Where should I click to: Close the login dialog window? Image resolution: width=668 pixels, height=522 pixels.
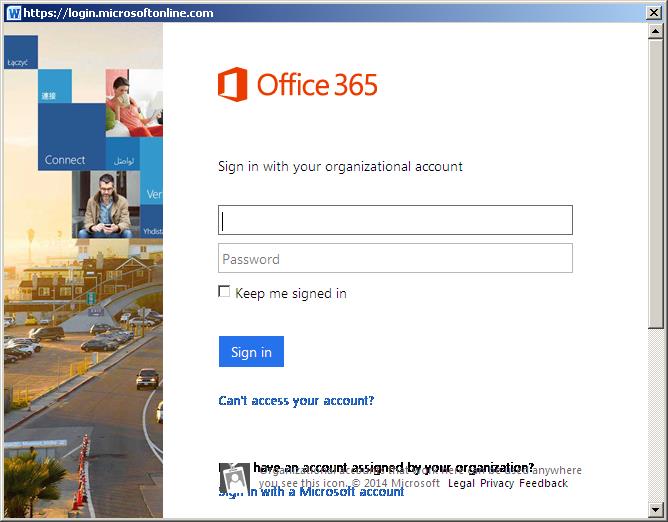(x=654, y=13)
